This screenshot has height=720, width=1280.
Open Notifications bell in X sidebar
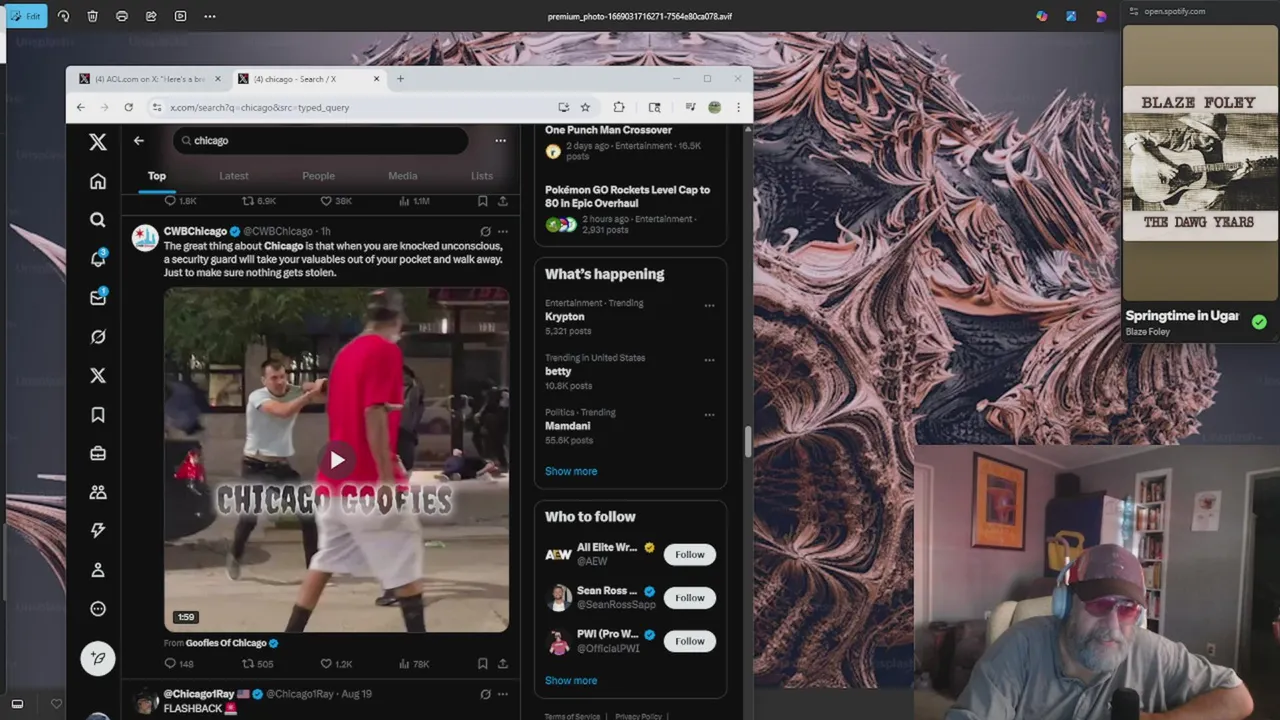(98, 259)
